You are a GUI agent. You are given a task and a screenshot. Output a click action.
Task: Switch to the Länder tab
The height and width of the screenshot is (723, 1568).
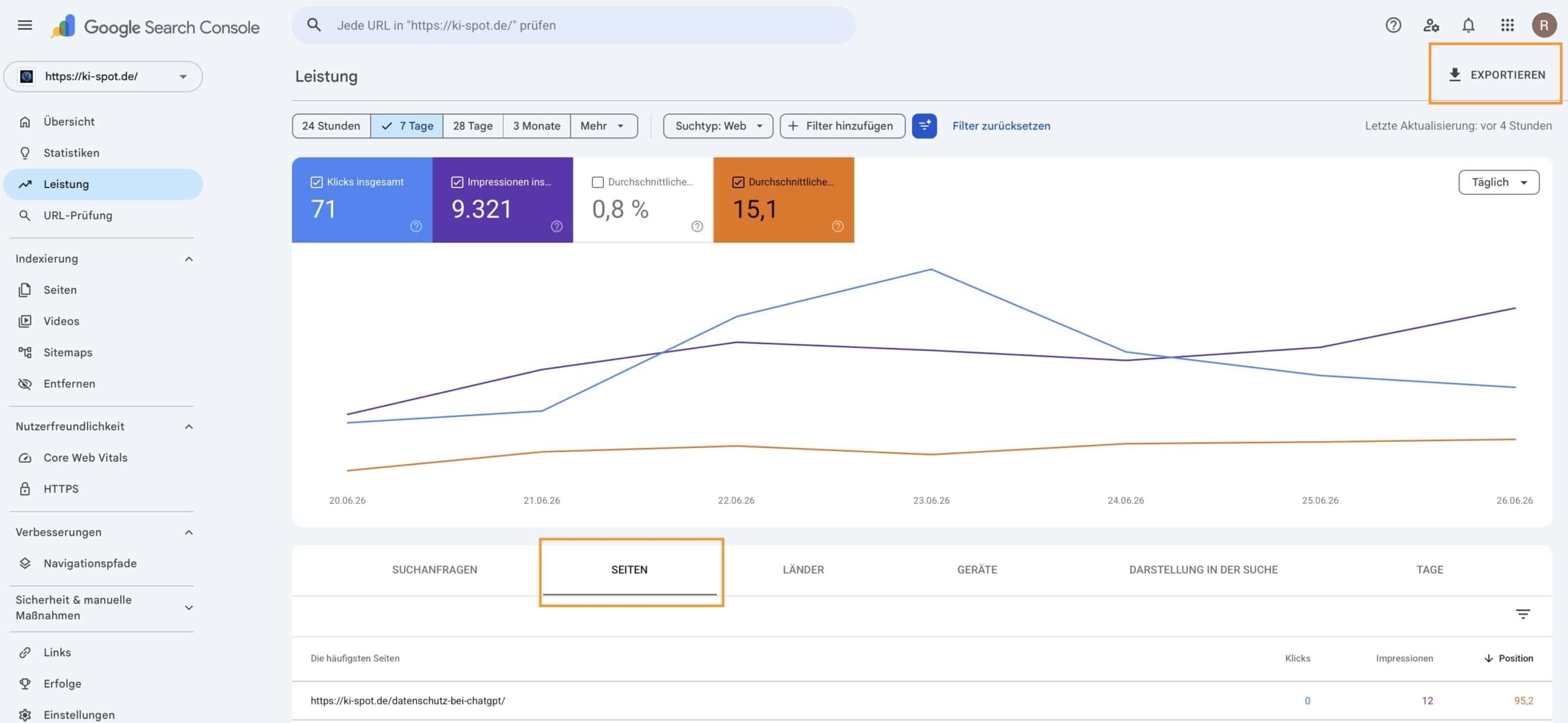(803, 570)
